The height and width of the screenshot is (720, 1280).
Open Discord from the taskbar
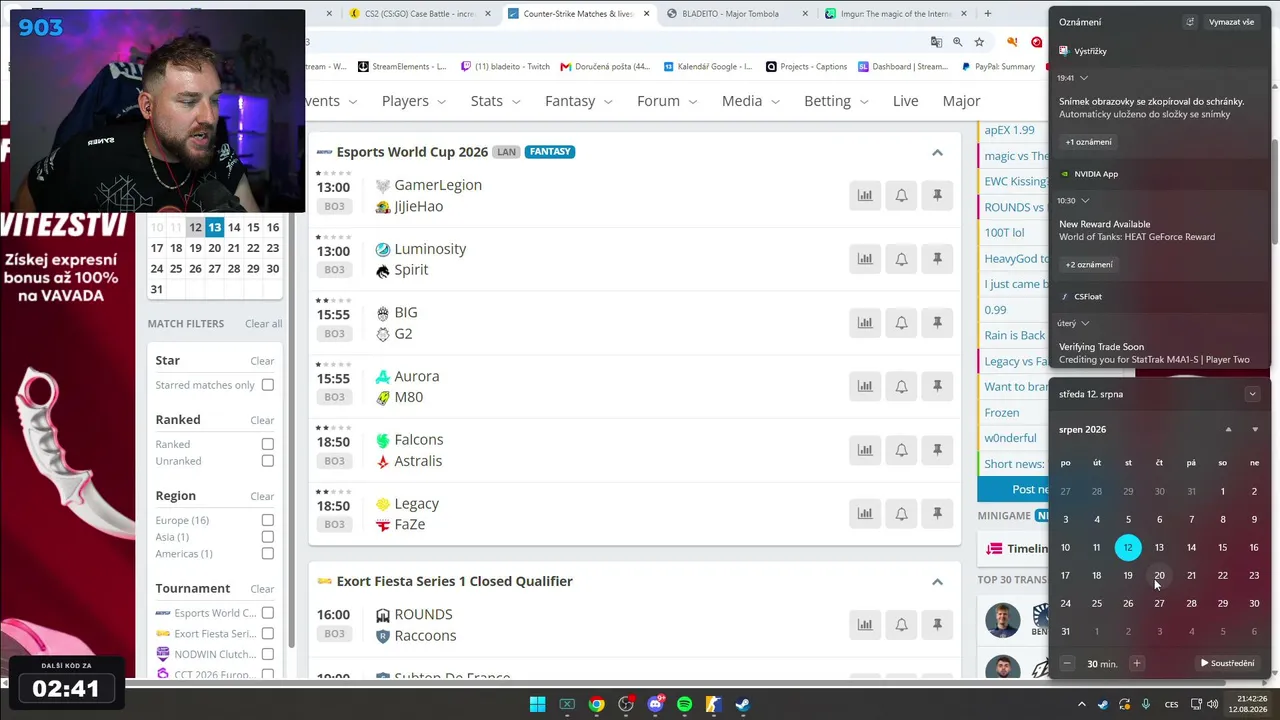tap(655, 704)
